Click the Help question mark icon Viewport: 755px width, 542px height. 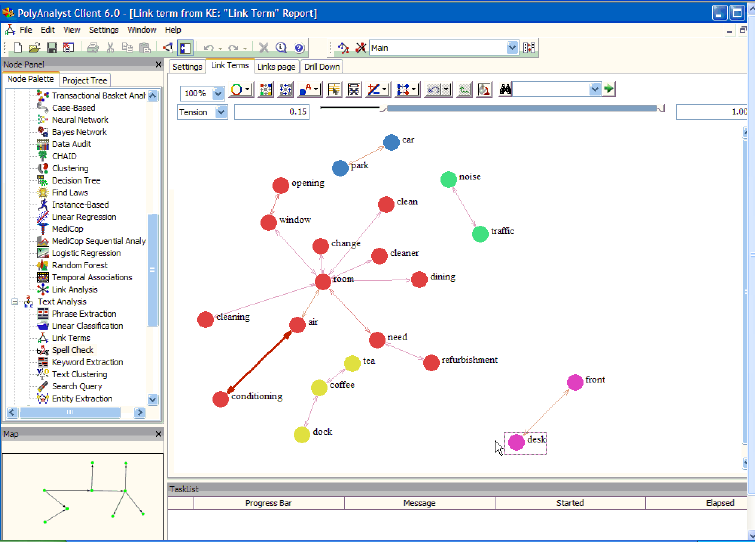[x=299, y=47]
